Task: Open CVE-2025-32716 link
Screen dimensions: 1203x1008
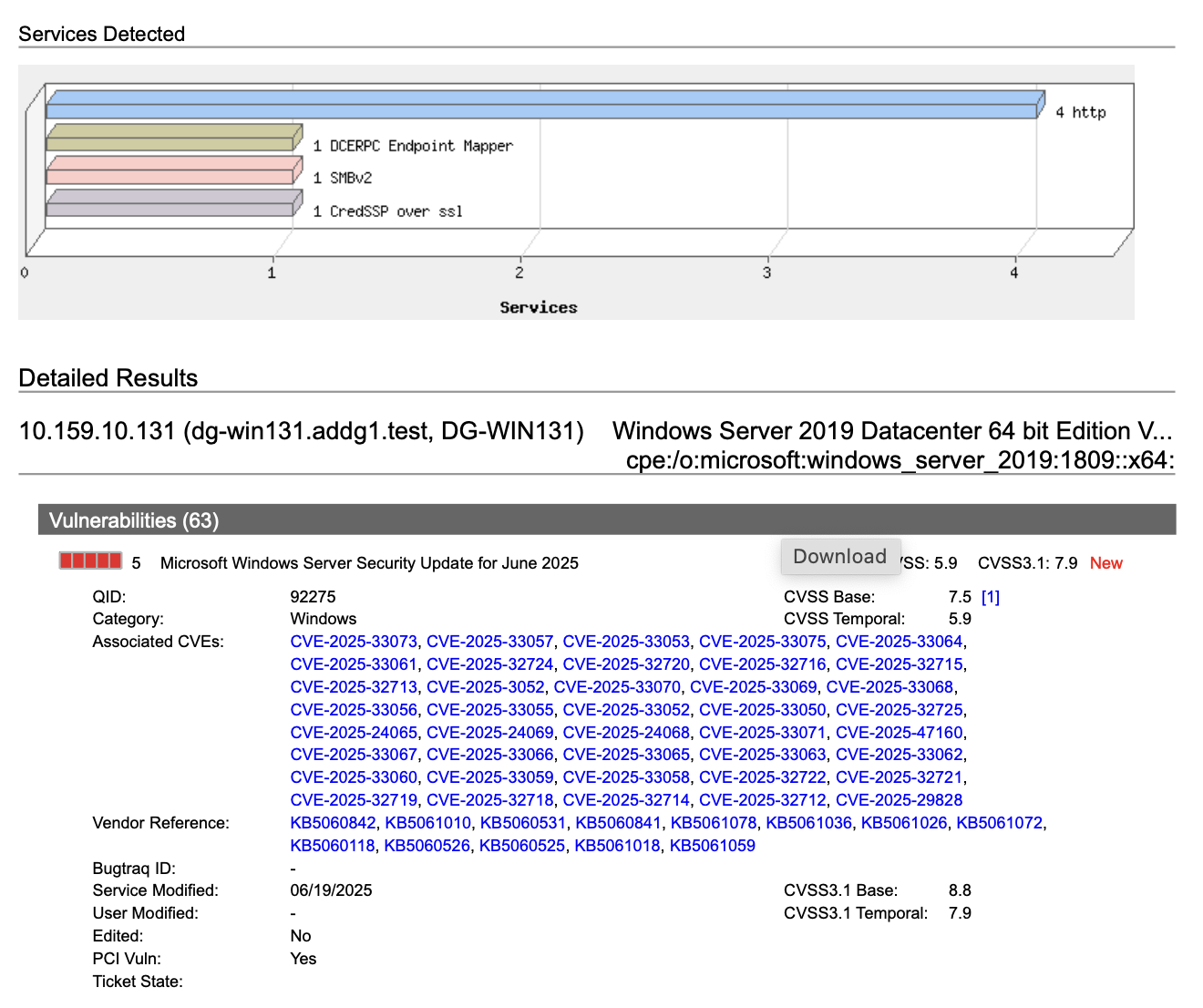Action: 763,664
